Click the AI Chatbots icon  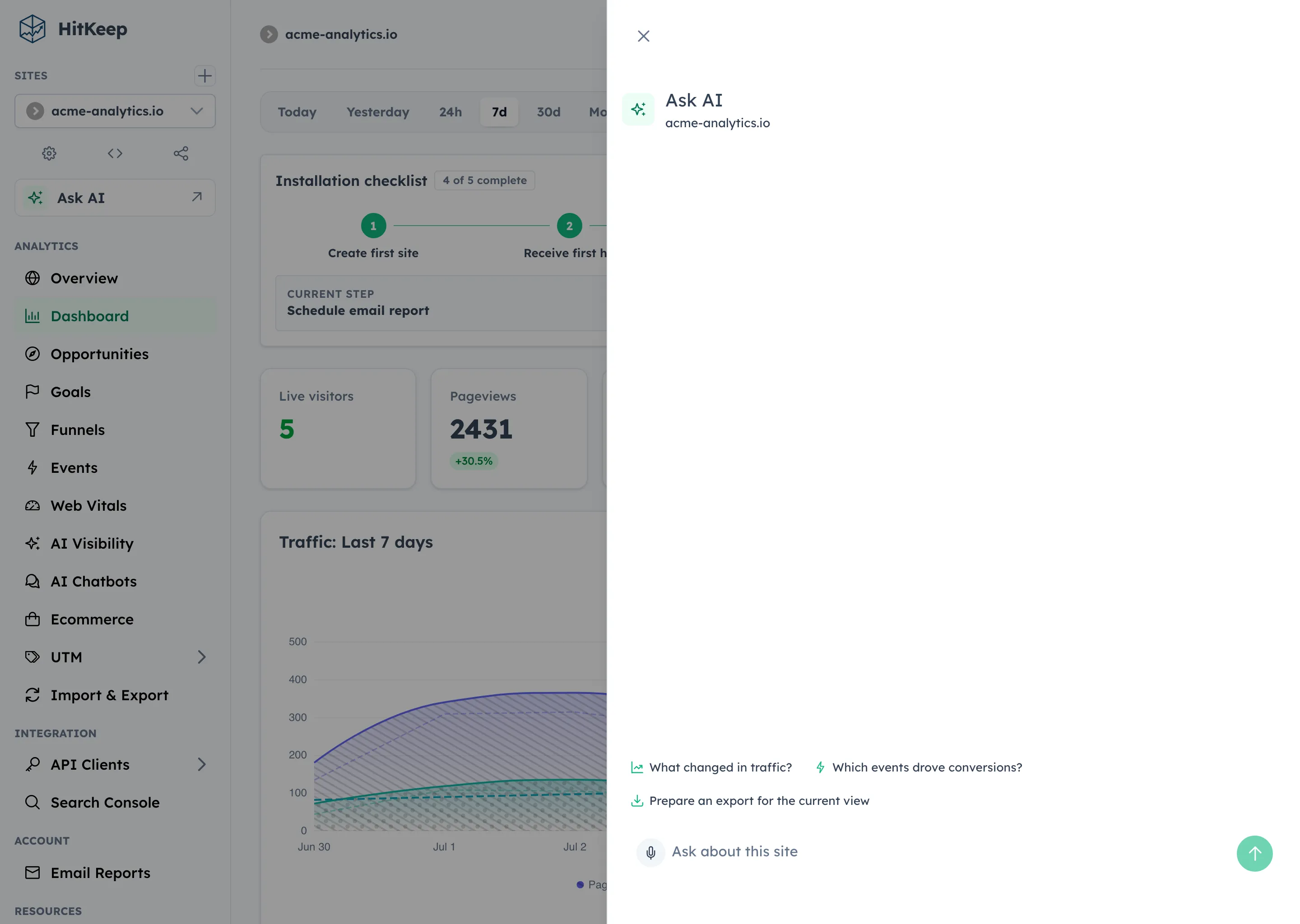[x=32, y=581]
